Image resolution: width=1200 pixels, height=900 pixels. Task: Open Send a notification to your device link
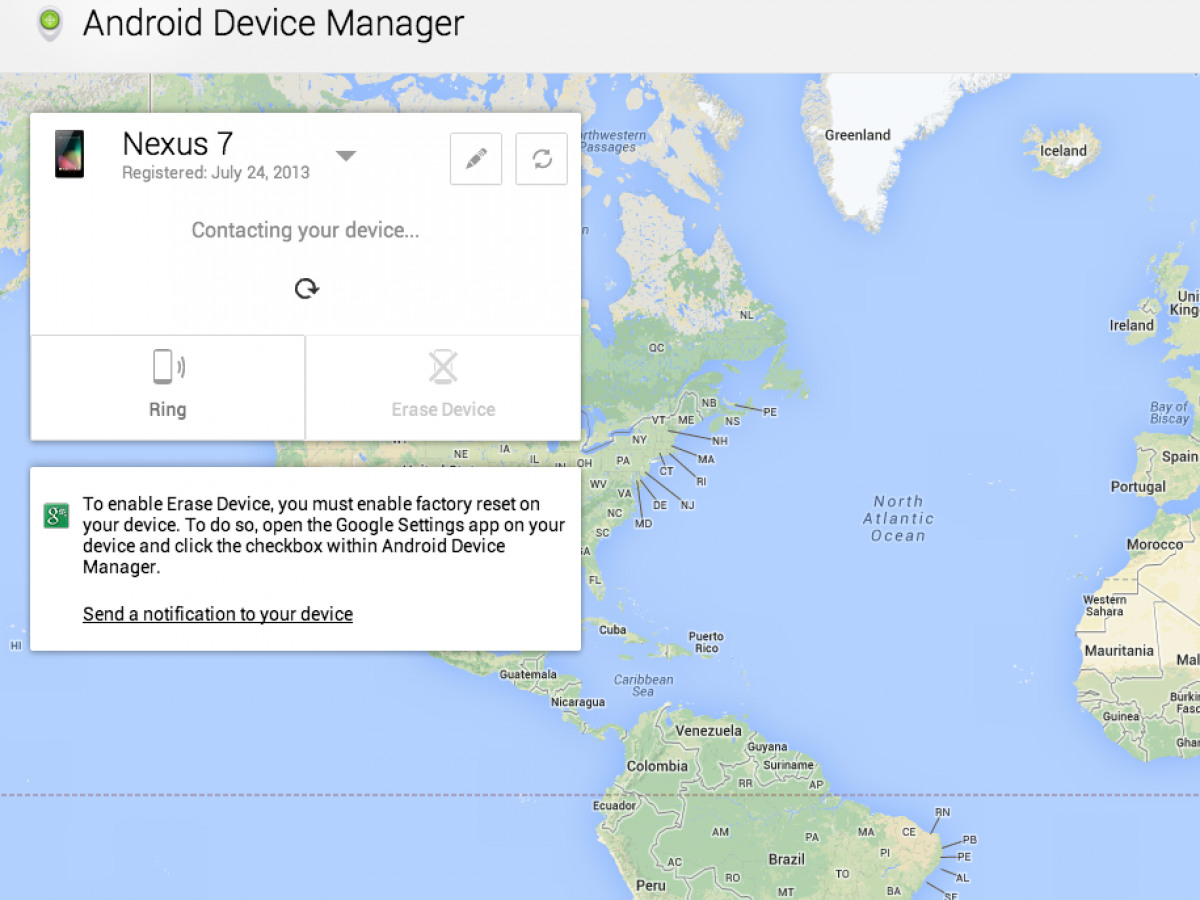218,614
